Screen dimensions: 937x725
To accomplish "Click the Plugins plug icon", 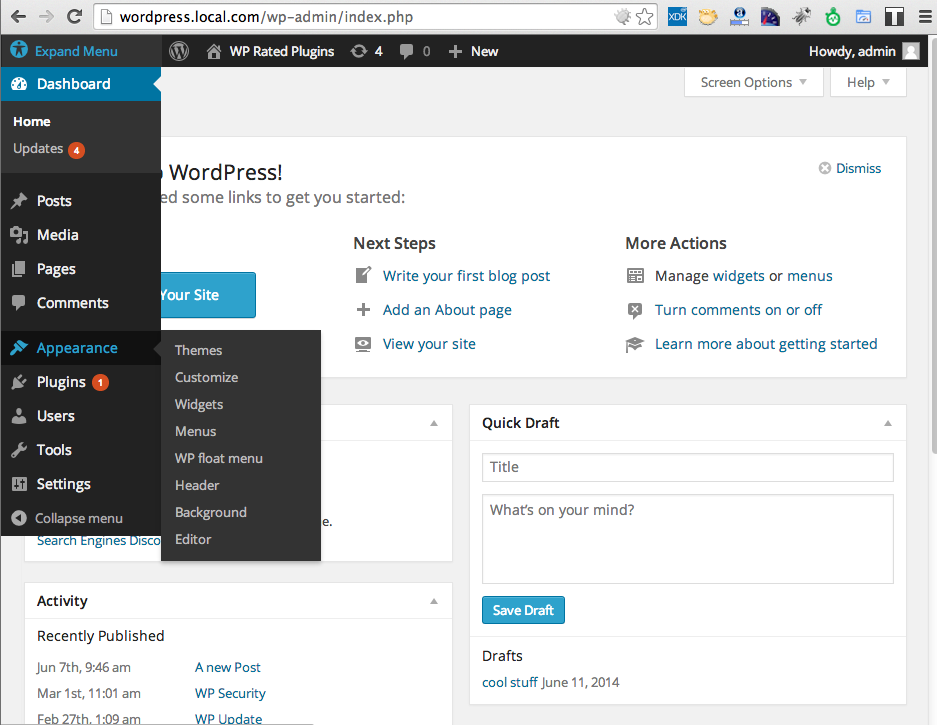I will (19, 381).
